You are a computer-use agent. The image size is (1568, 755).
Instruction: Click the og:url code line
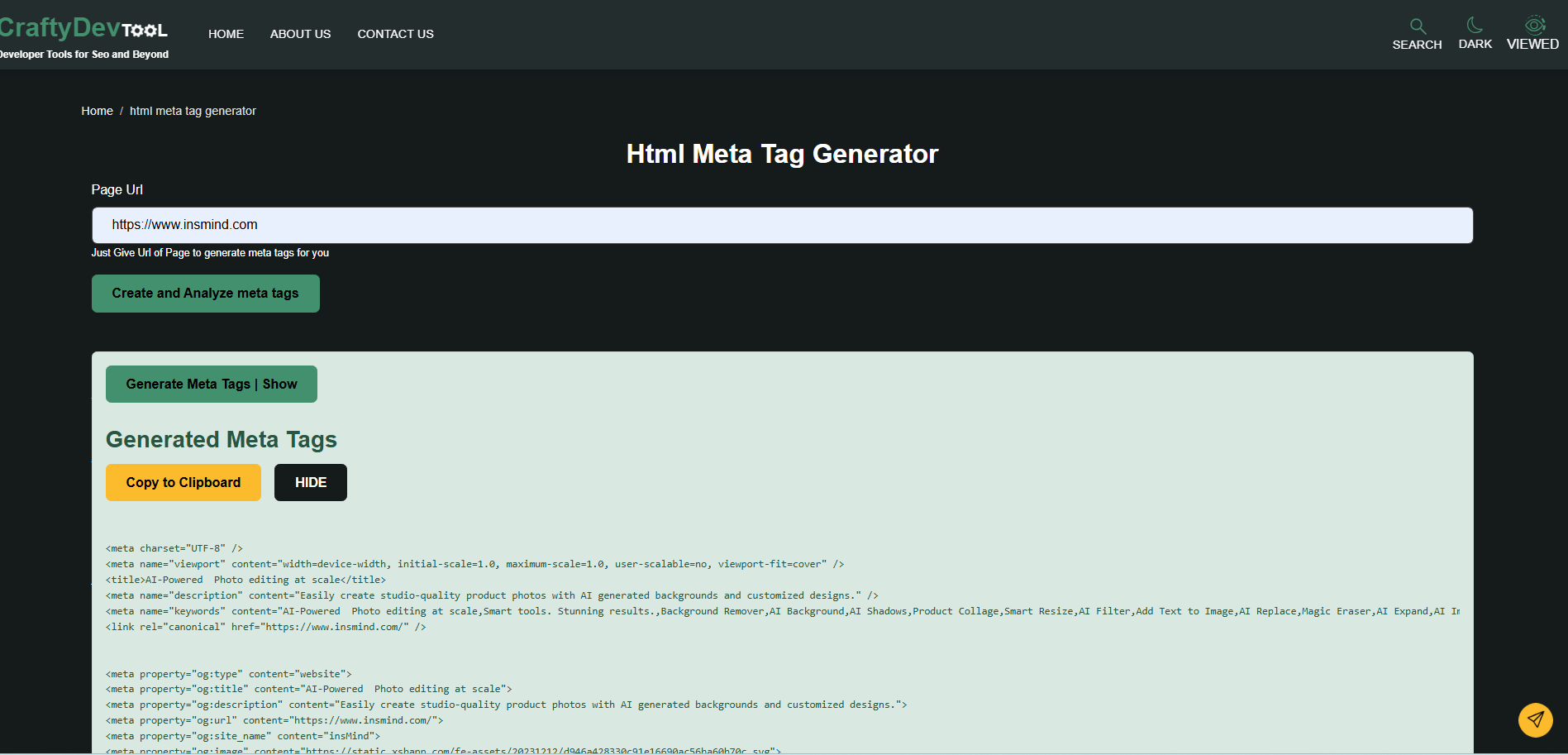pyautogui.click(x=274, y=720)
